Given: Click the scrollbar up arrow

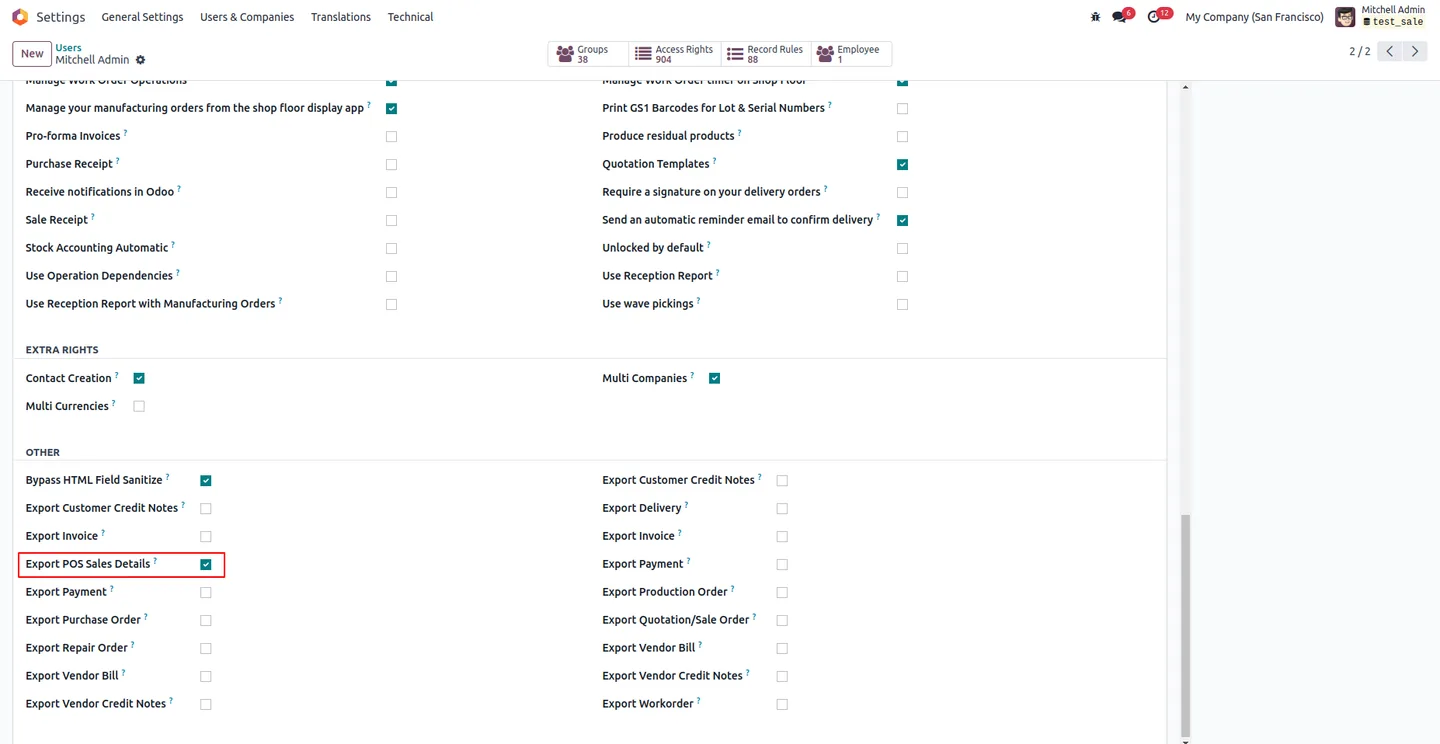Looking at the screenshot, I should [1186, 88].
